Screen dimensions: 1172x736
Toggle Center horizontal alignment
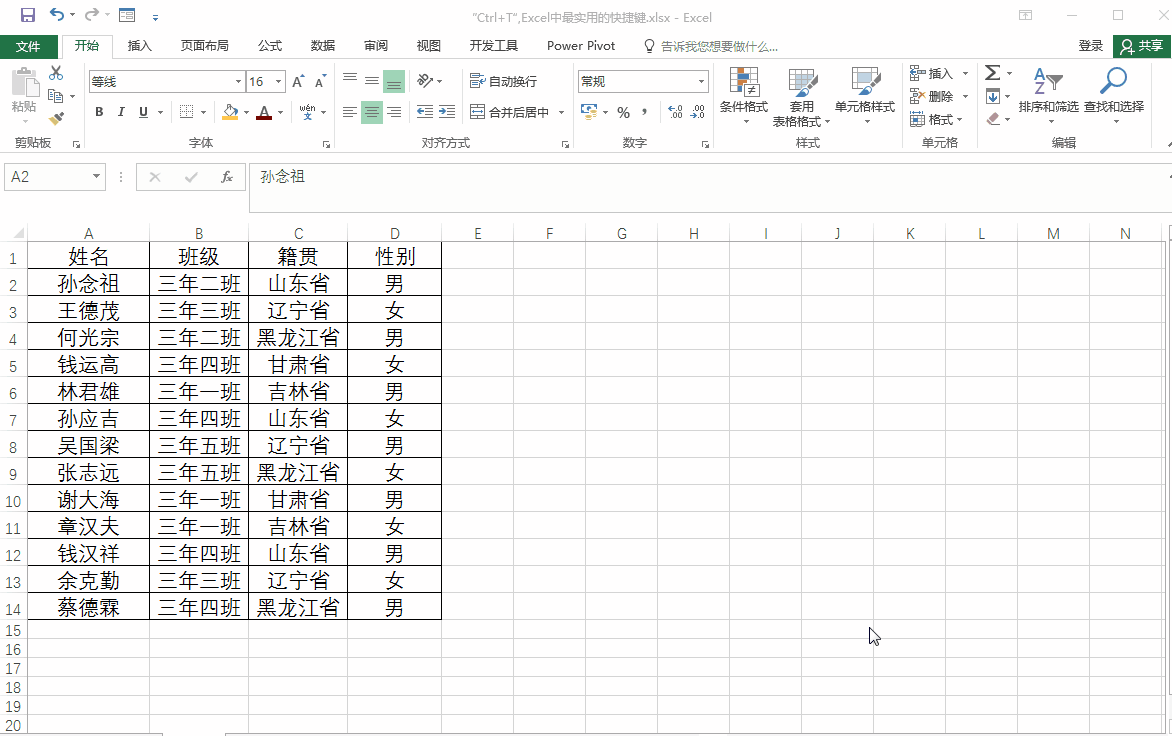pyautogui.click(x=371, y=112)
